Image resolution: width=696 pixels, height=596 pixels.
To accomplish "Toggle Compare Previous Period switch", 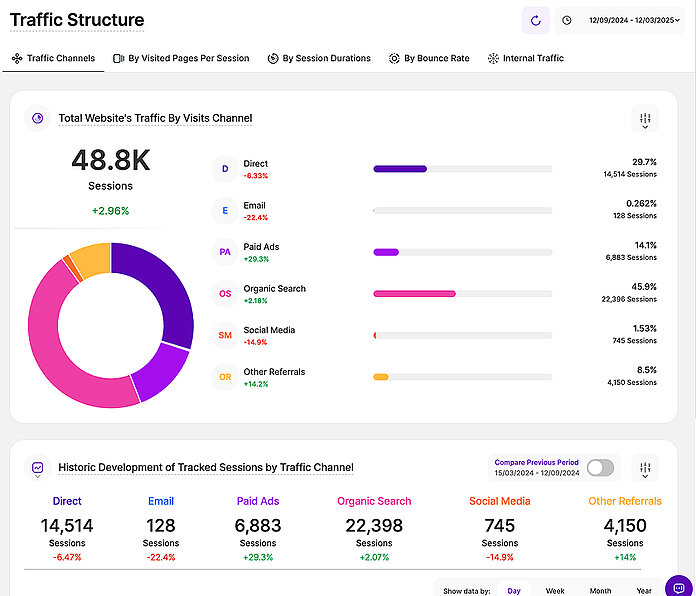I will (x=600, y=468).
